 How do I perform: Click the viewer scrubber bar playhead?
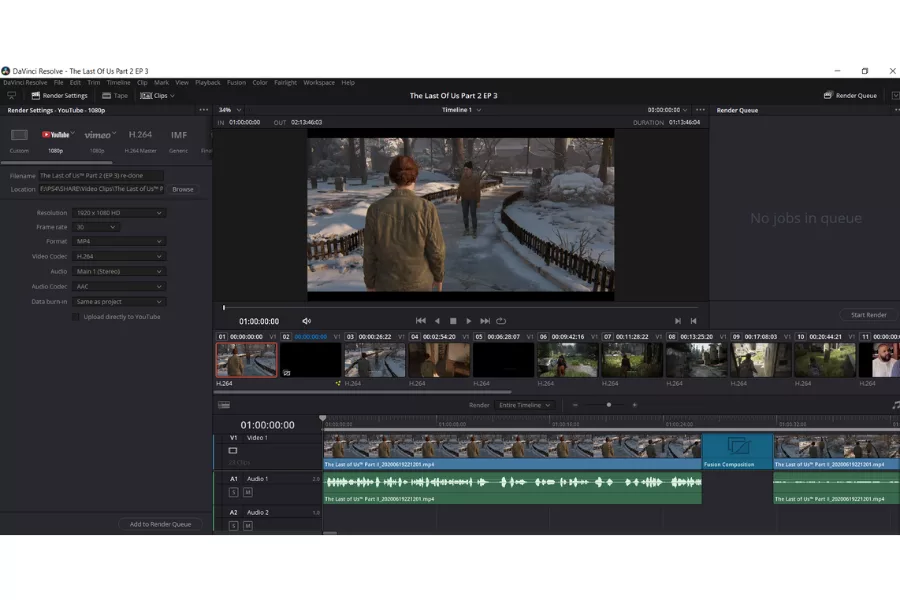(224, 308)
